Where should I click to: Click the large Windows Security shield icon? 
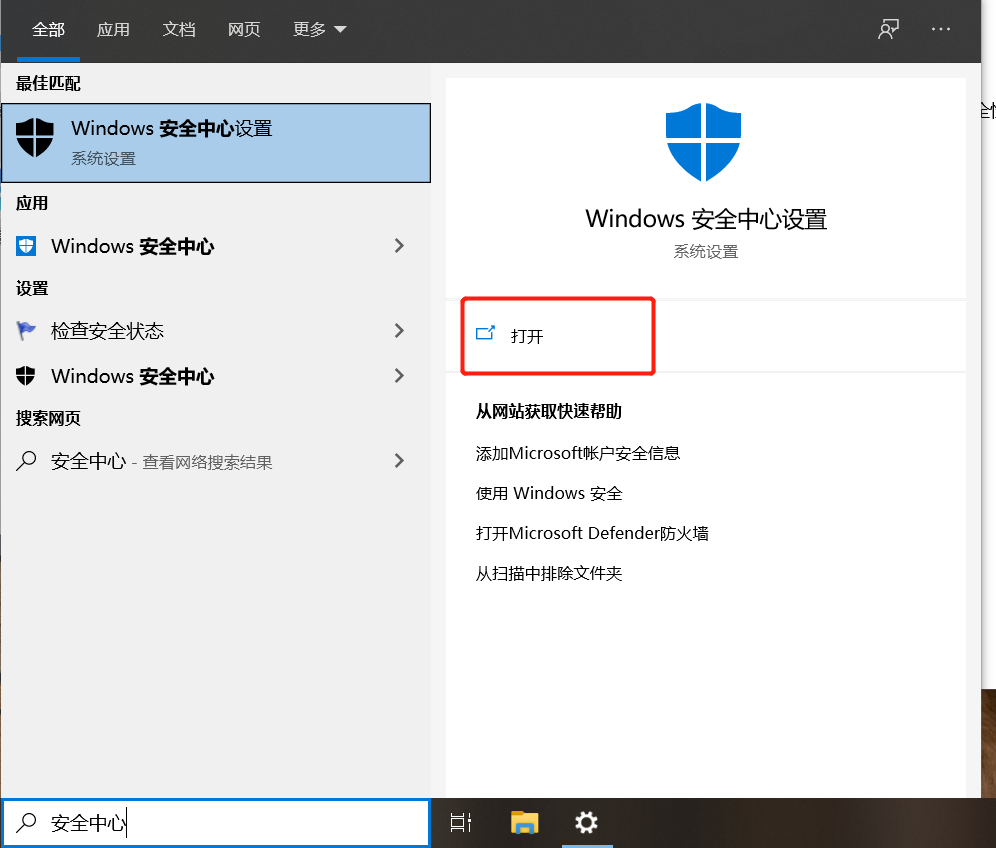(x=704, y=141)
